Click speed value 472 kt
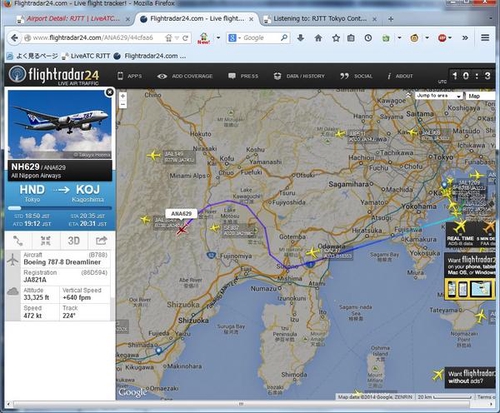Image resolution: width=500 pixels, height=413 pixels. point(33,315)
